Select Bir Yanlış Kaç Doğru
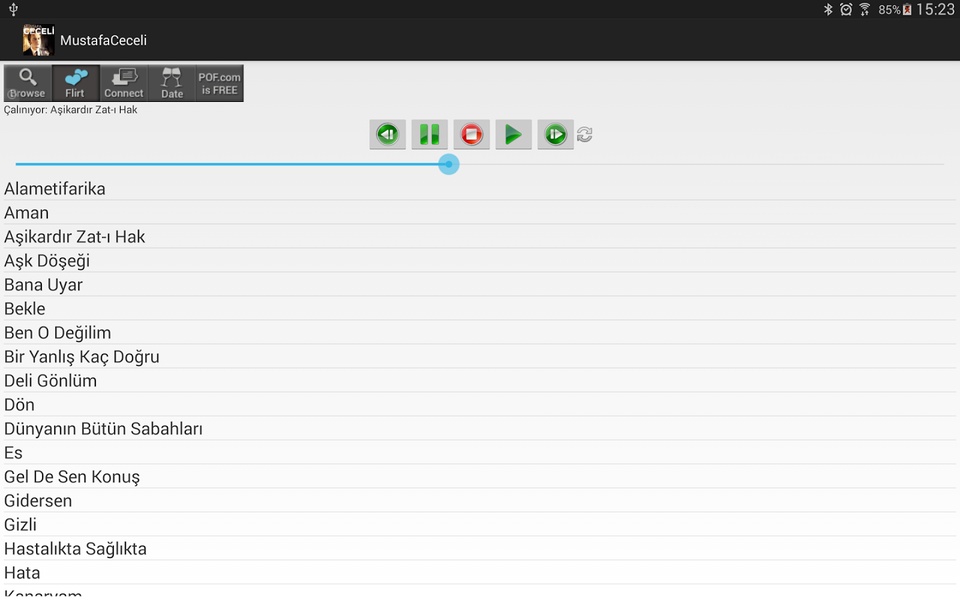Screen dimensions: 960x600 [480, 357]
